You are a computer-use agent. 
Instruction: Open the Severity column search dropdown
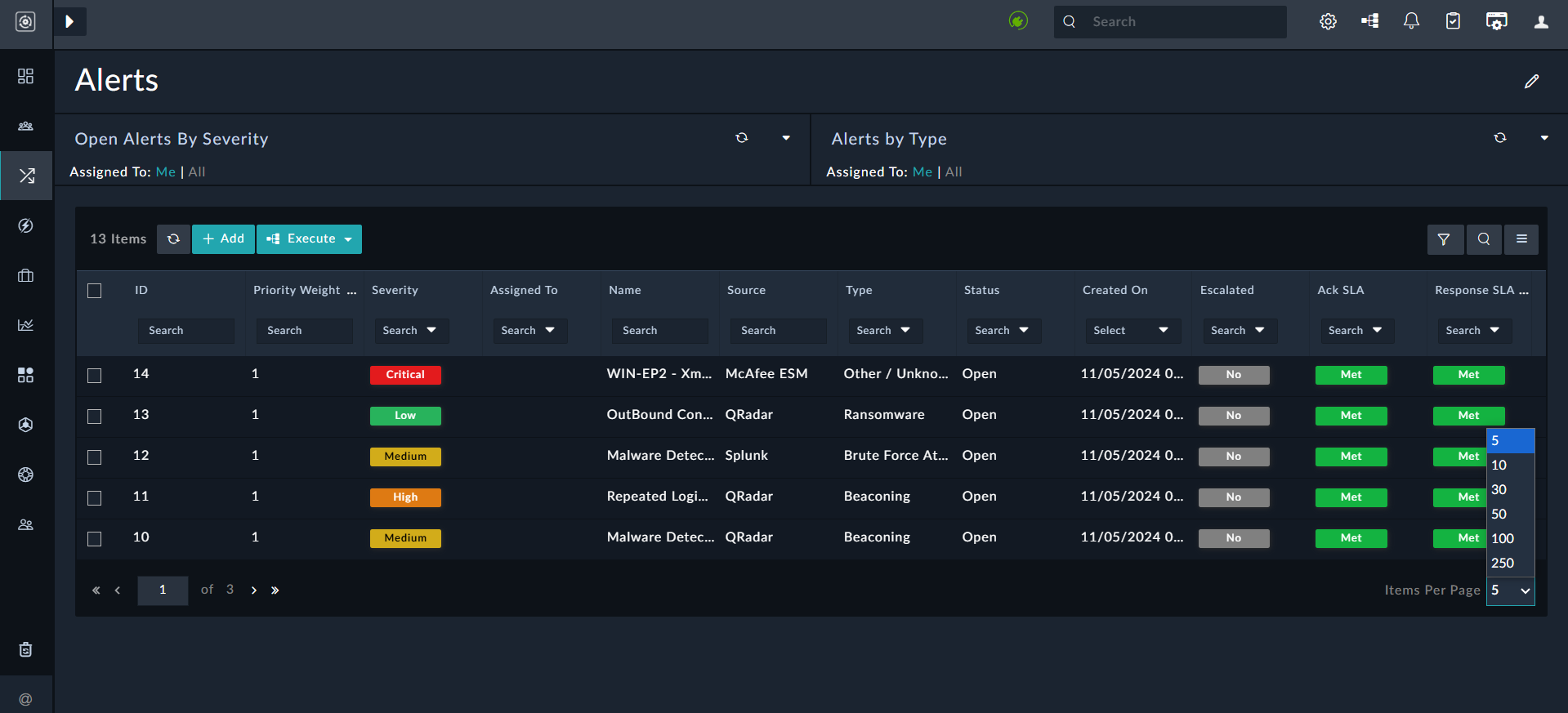click(411, 331)
